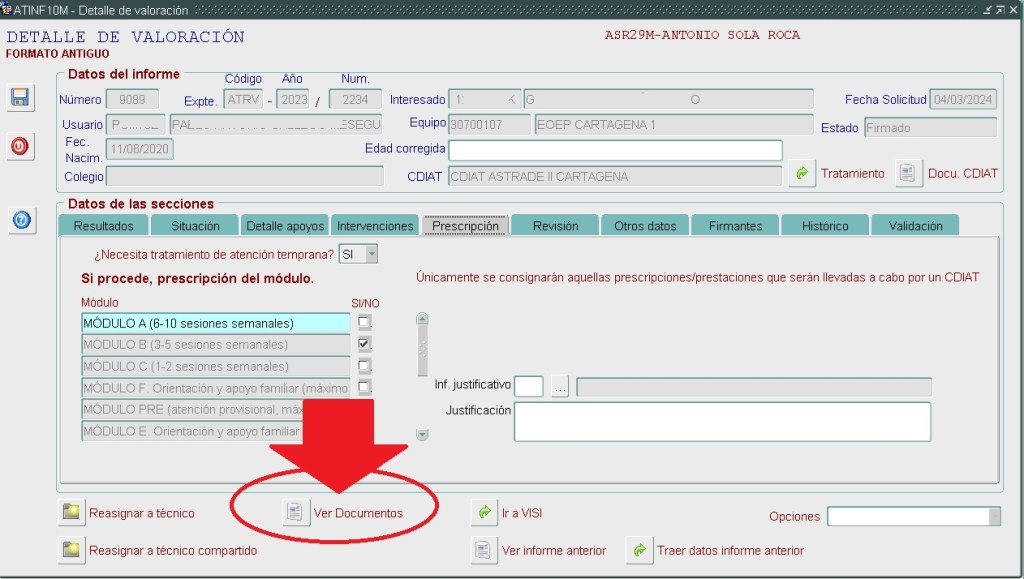The width and height of the screenshot is (1024, 579).
Task: Click the Reasignar a técnico icon
Action: [71, 513]
